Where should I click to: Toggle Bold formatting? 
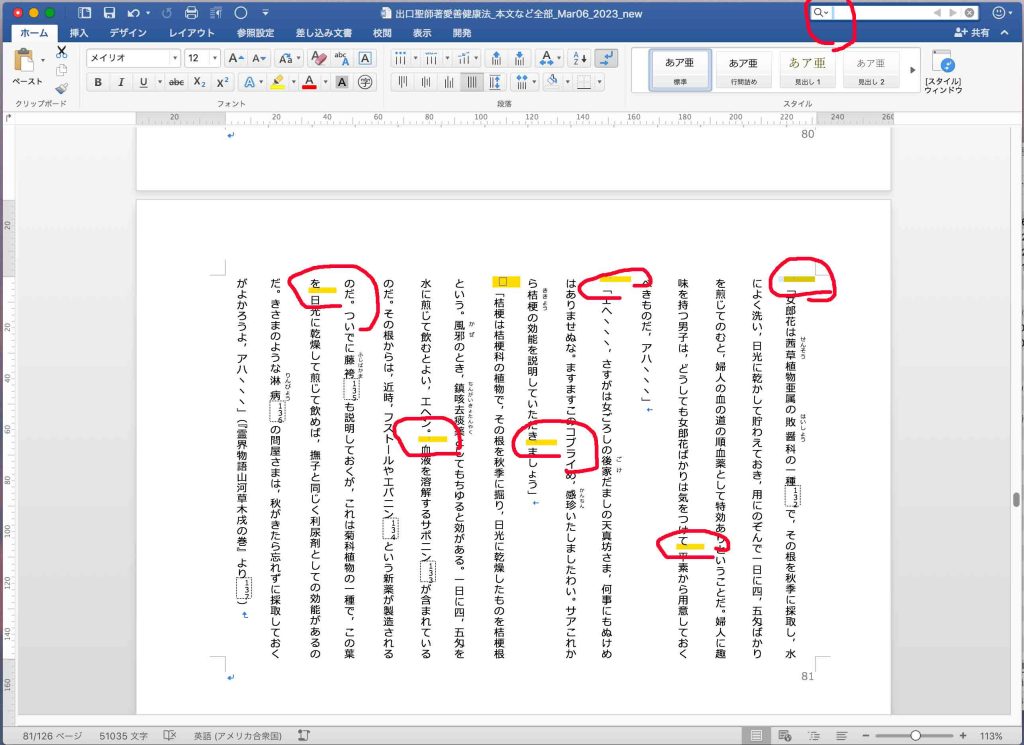point(98,82)
